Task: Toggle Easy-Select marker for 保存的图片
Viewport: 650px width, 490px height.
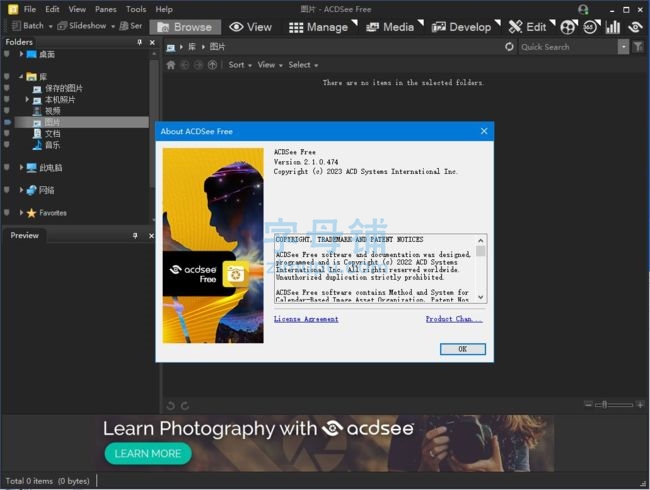Action: click(7, 88)
